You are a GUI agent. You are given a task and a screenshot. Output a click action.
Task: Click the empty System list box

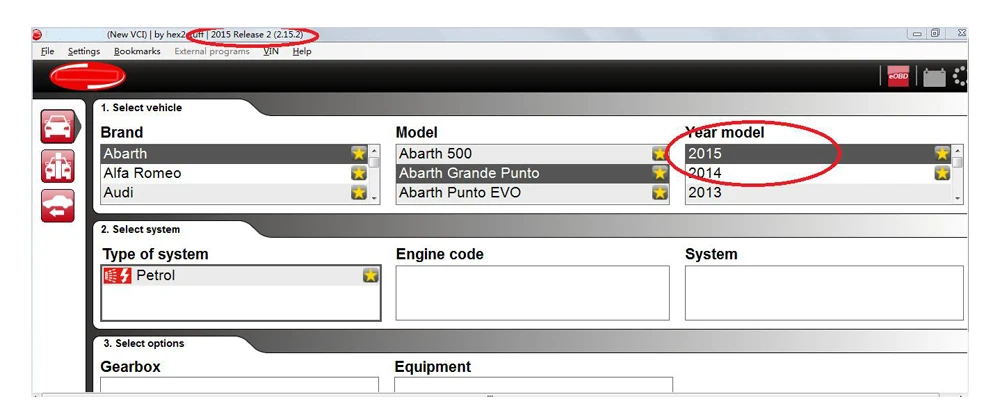824,293
